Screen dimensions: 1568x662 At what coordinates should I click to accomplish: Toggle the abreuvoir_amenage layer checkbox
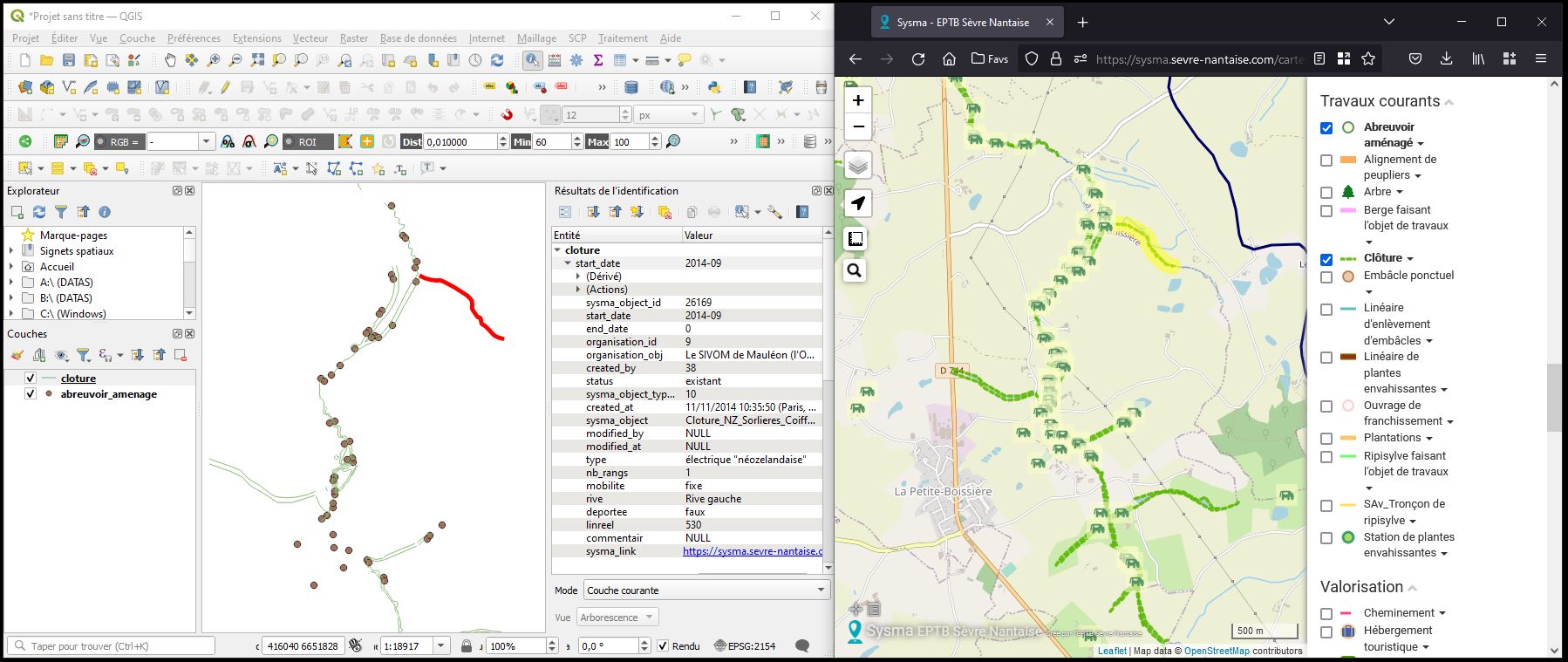point(31,394)
